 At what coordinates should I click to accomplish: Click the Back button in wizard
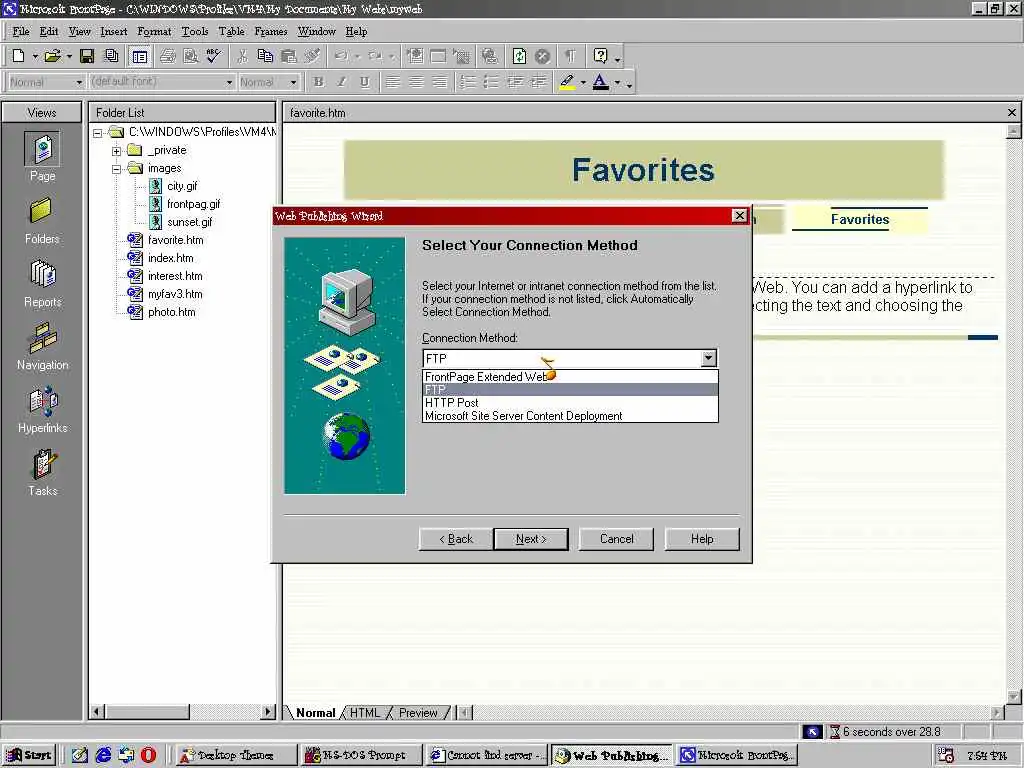click(x=455, y=539)
